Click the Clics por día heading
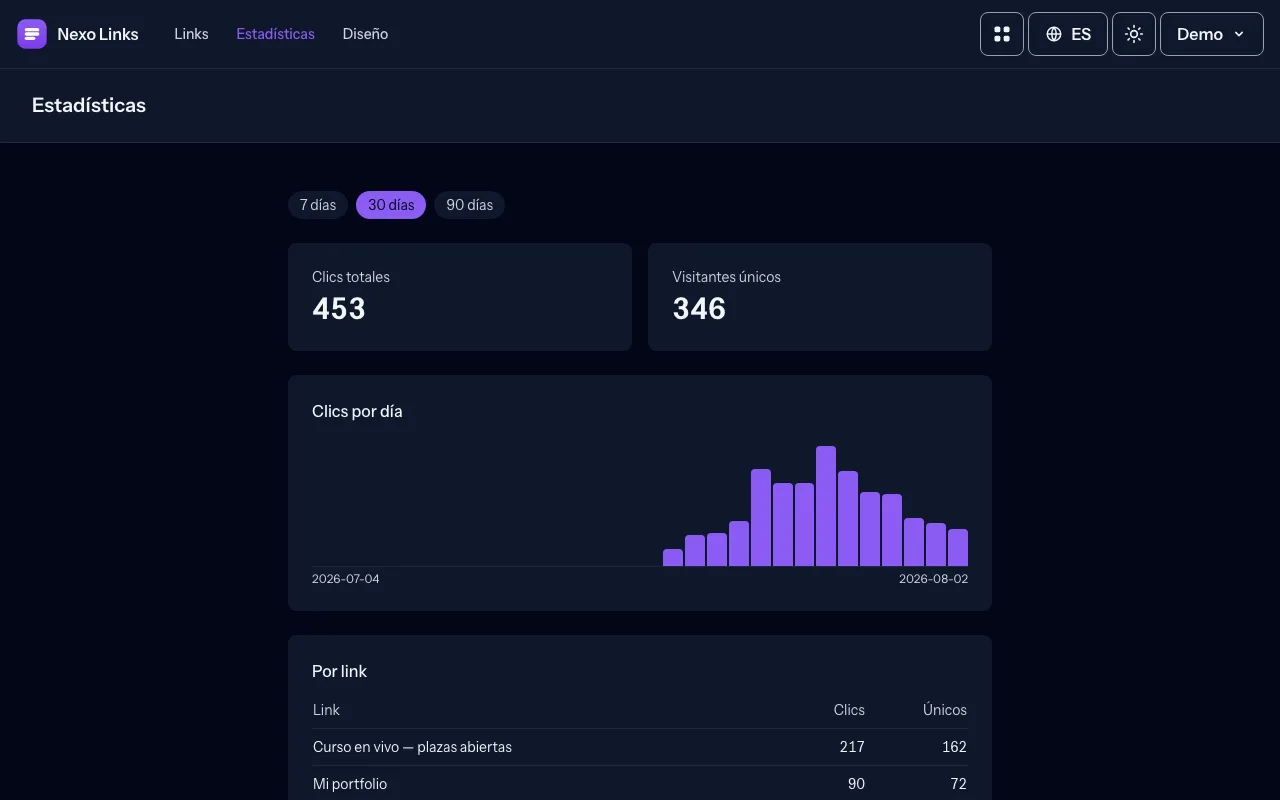The height and width of the screenshot is (800, 1280). tap(357, 411)
